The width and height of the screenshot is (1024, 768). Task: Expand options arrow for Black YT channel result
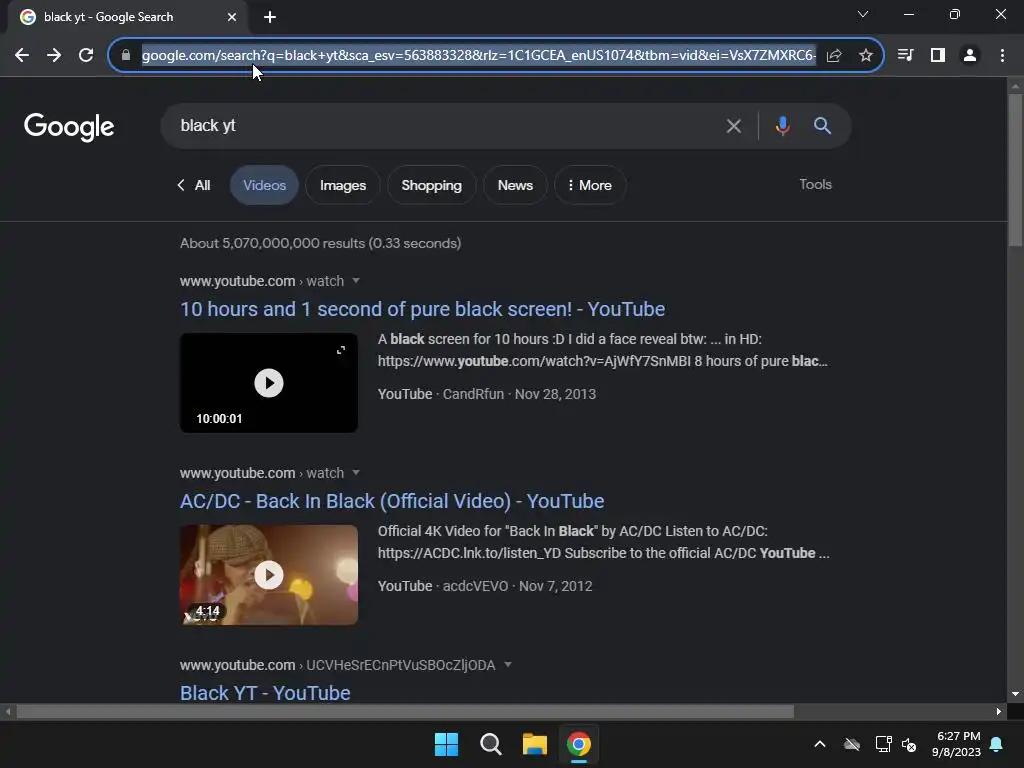pos(507,665)
